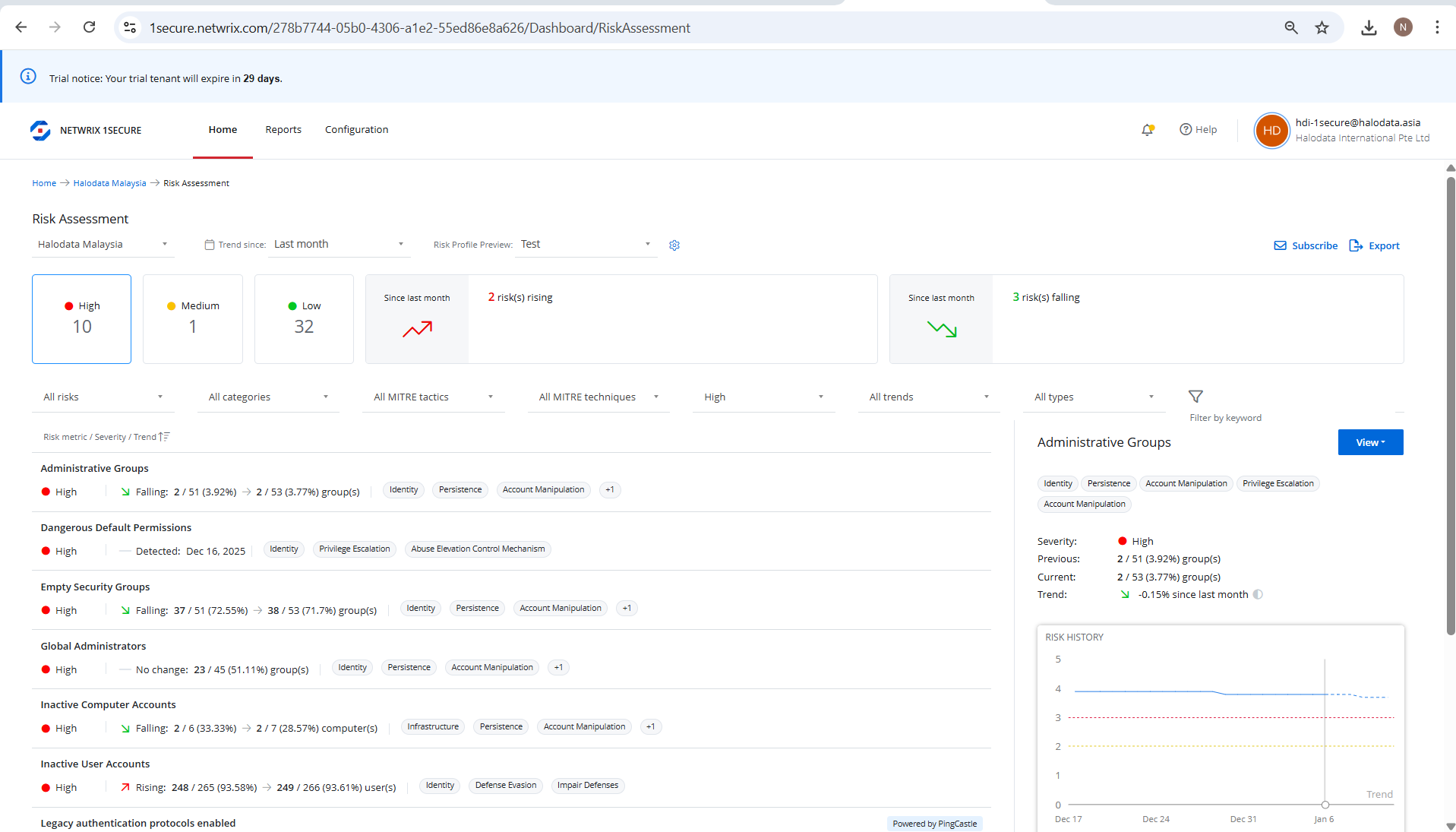Select the Low severity card
This screenshot has height=832, width=1456.
click(304, 319)
